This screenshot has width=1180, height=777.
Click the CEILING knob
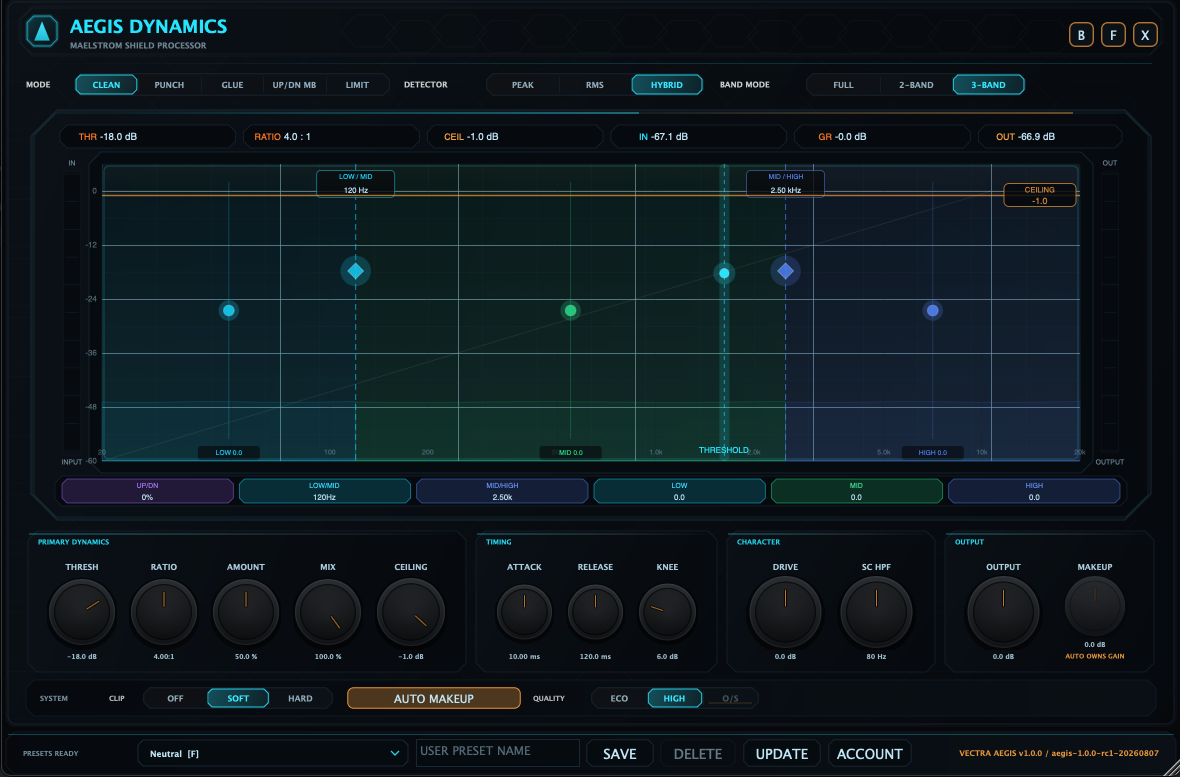tap(410, 612)
